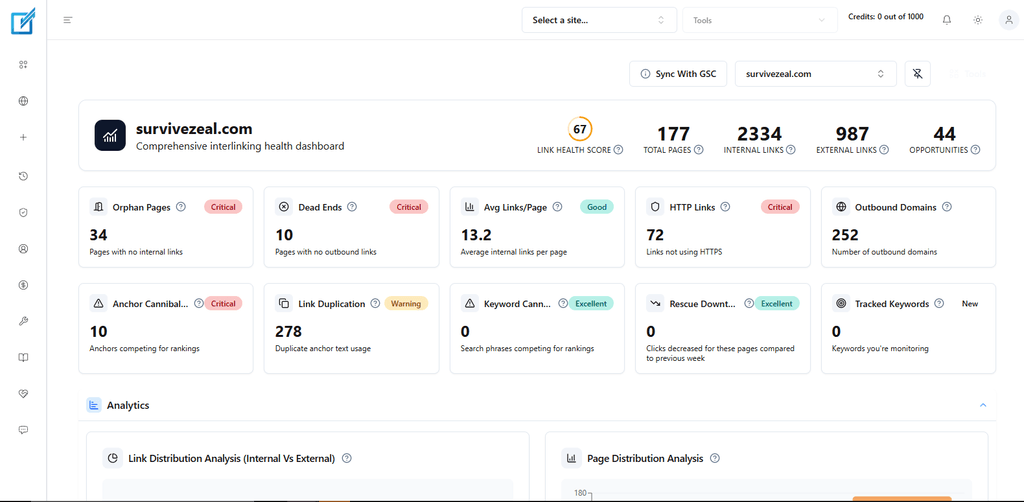Image resolution: width=1024 pixels, height=502 pixels.
Task: Click the wrench tools icon in sidebar
Action: (24, 321)
